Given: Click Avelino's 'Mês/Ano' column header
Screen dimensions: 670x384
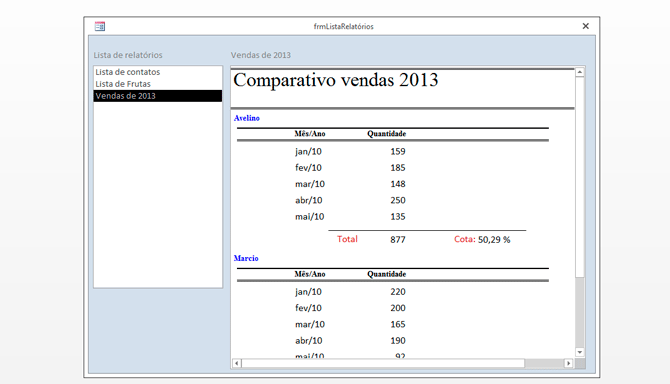Looking at the screenshot, I should pyautogui.click(x=310, y=134).
